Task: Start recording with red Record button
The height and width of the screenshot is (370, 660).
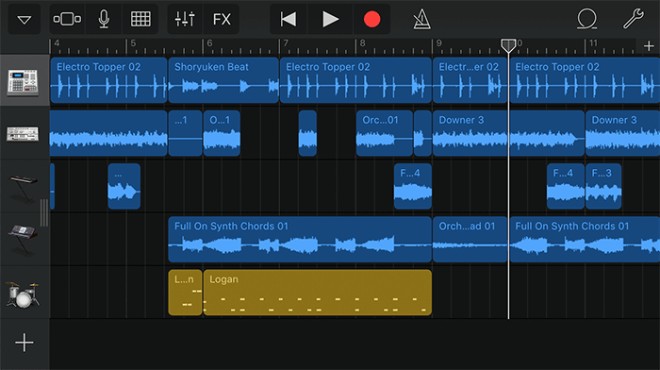Action: coord(372,19)
